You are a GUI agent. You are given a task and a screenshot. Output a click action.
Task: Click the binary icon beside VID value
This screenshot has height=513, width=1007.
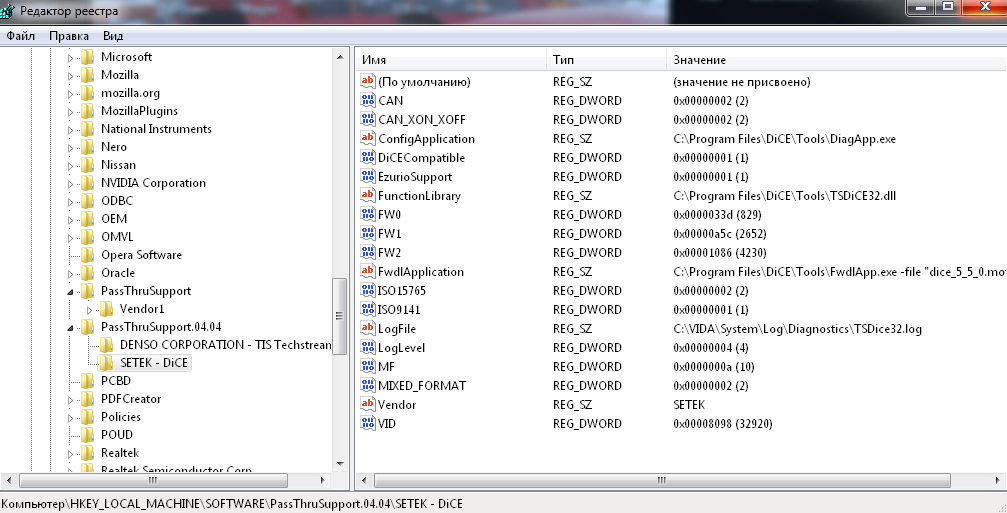pos(367,424)
